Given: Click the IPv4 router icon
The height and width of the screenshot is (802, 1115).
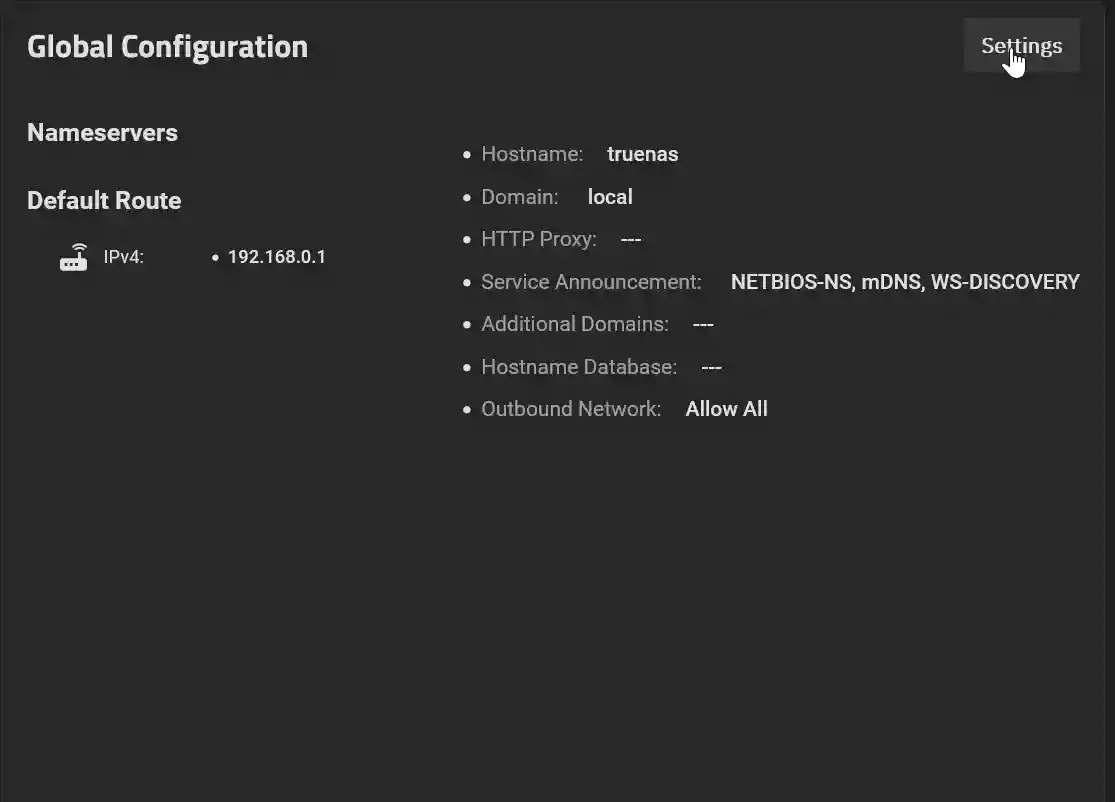Looking at the screenshot, I should pos(73,256).
